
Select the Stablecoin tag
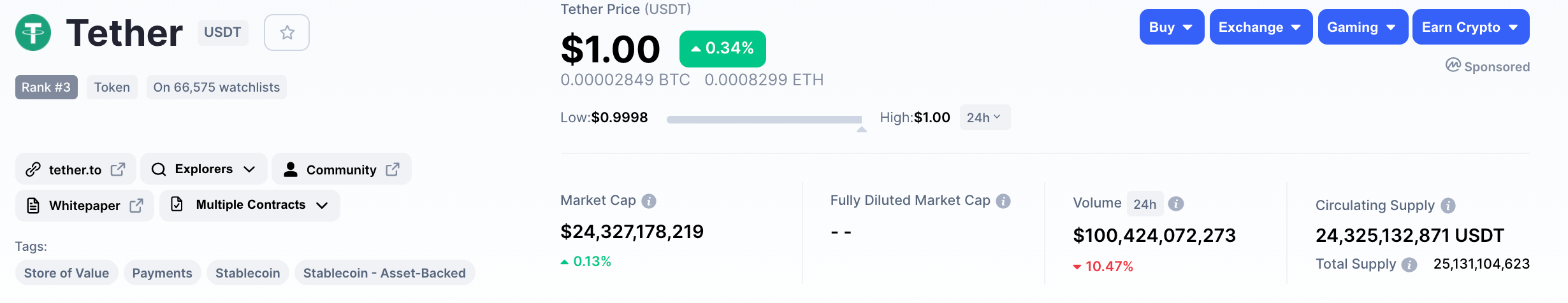point(247,273)
